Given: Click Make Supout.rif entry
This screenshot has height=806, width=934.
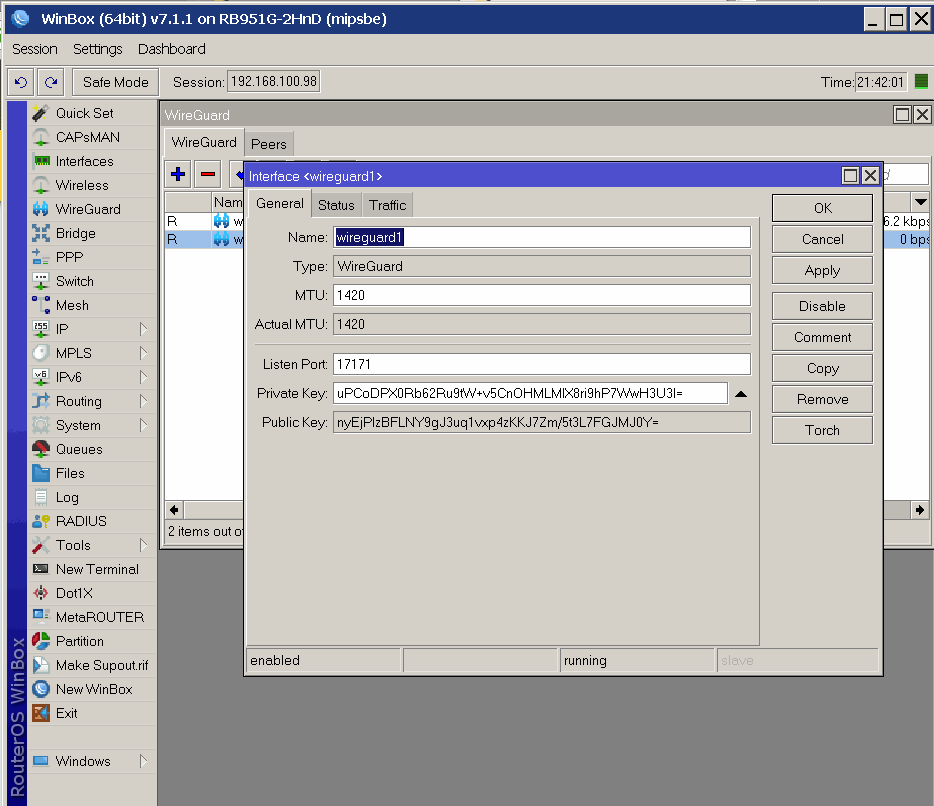Looking at the screenshot, I should pyautogui.click(x=92, y=665).
